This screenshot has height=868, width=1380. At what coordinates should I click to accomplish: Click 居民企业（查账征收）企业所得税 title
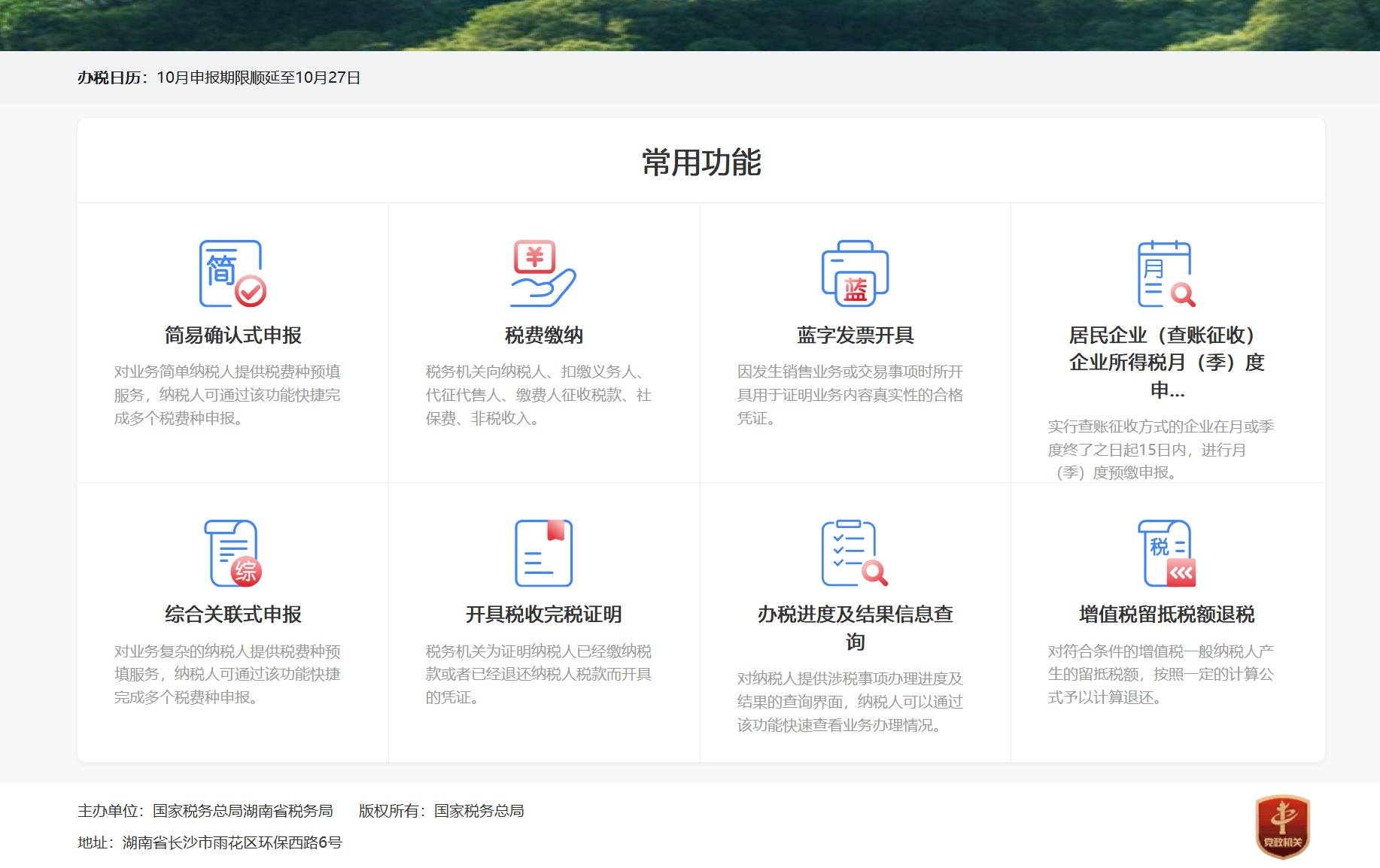coord(1166,362)
